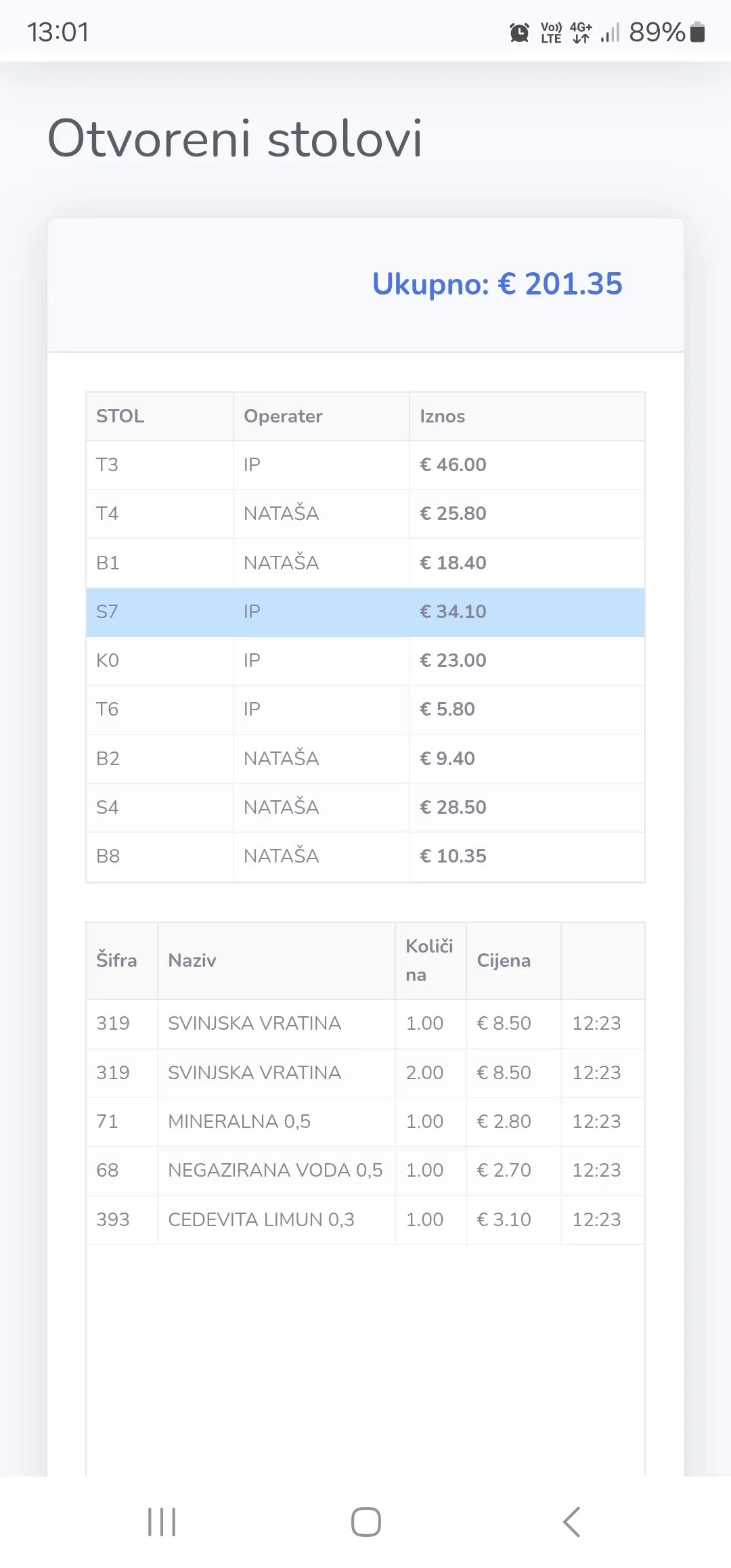Select table K0 row
731x1568 pixels.
365,661
